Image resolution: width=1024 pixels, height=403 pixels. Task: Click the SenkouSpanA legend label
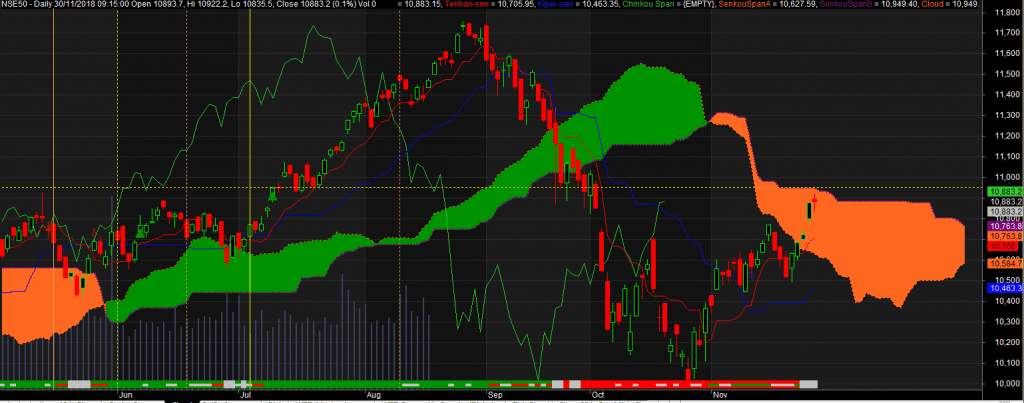click(x=760, y=5)
